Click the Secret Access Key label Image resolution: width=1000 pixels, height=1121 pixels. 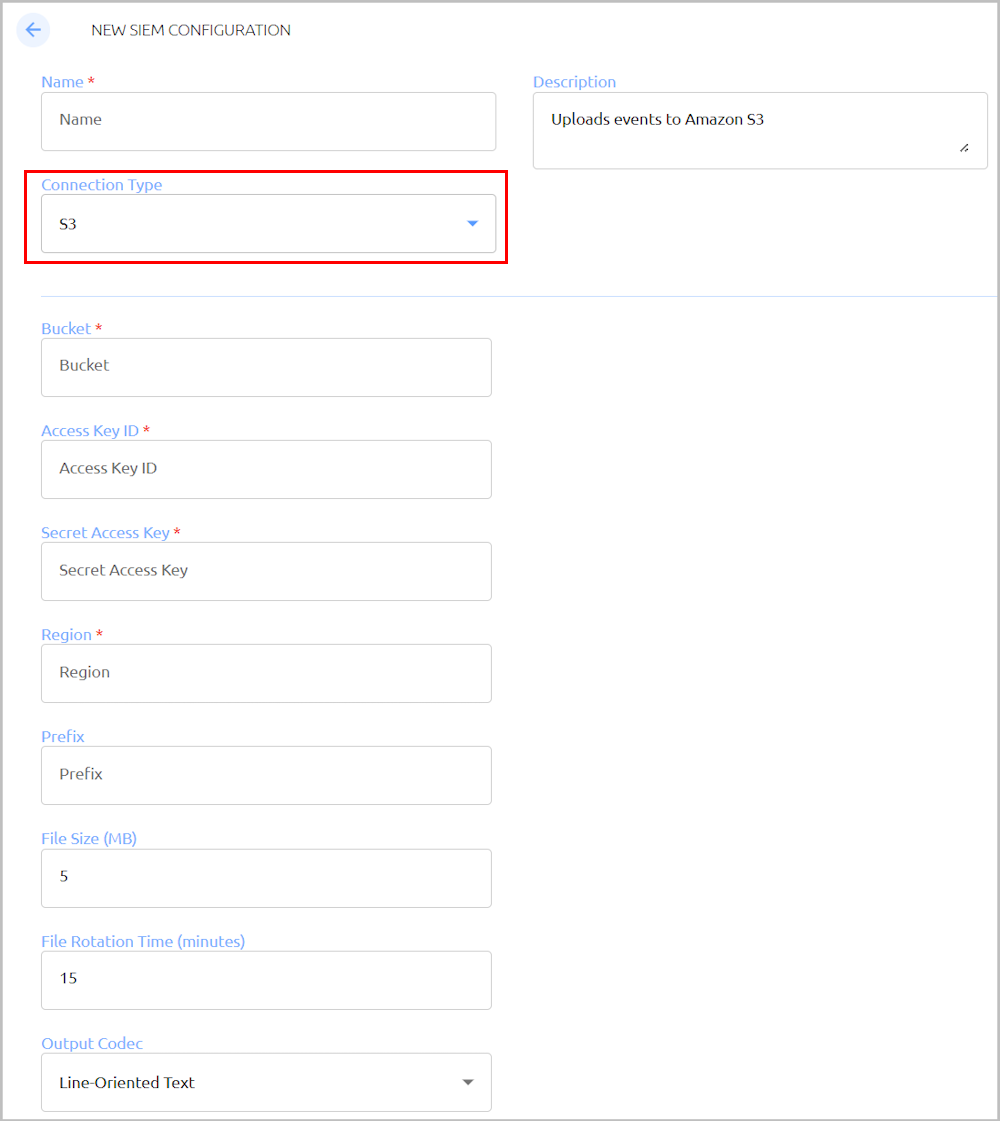click(106, 533)
